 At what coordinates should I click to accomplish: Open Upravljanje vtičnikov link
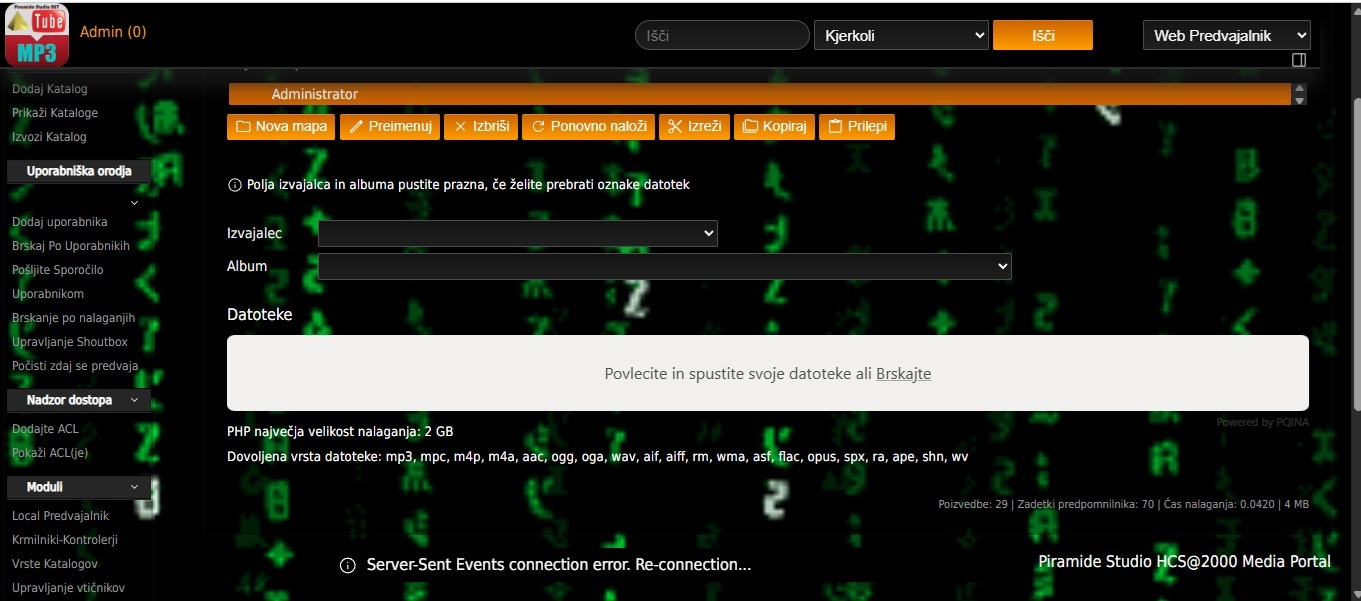[x=68, y=588]
